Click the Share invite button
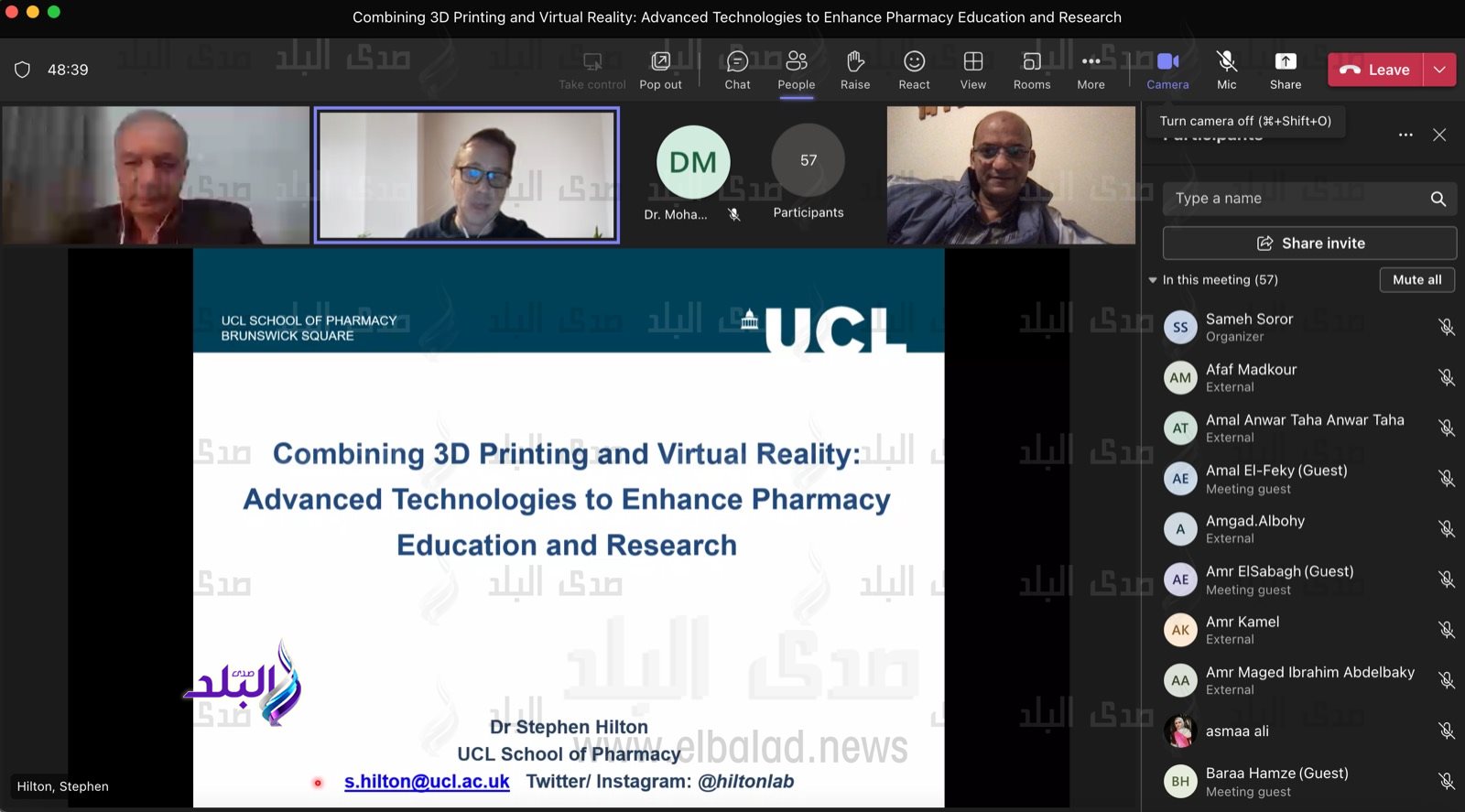Image resolution: width=1465 pixels, height=812 pixels. (x=1309, y=244)
